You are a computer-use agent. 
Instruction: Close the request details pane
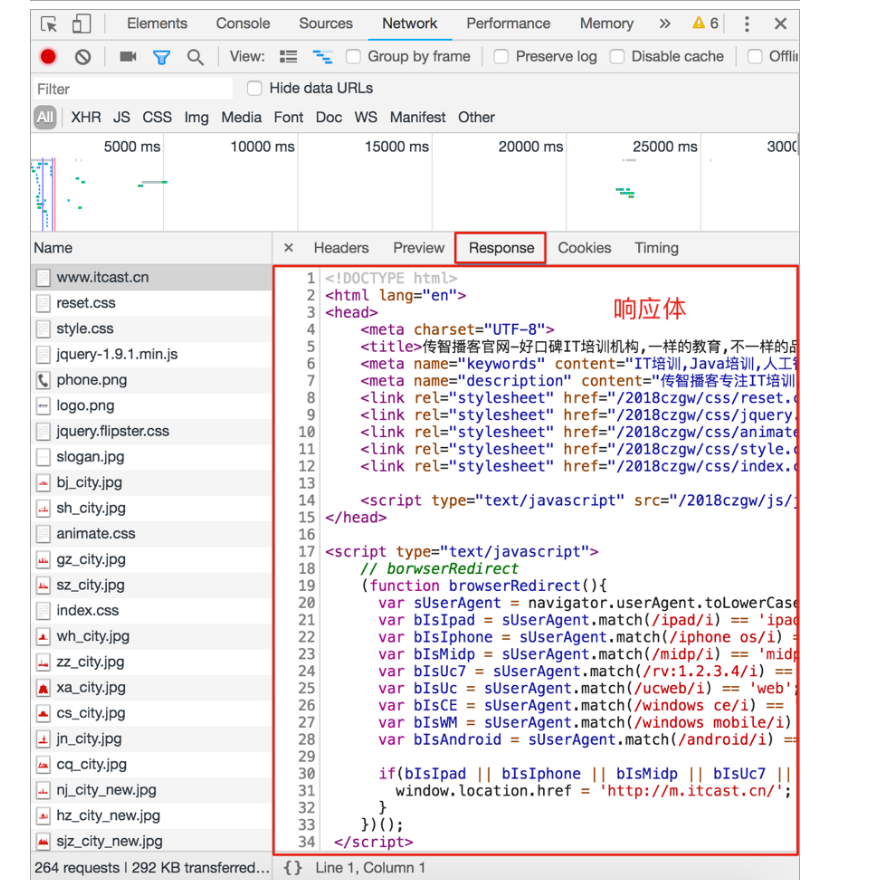(288, 248)
